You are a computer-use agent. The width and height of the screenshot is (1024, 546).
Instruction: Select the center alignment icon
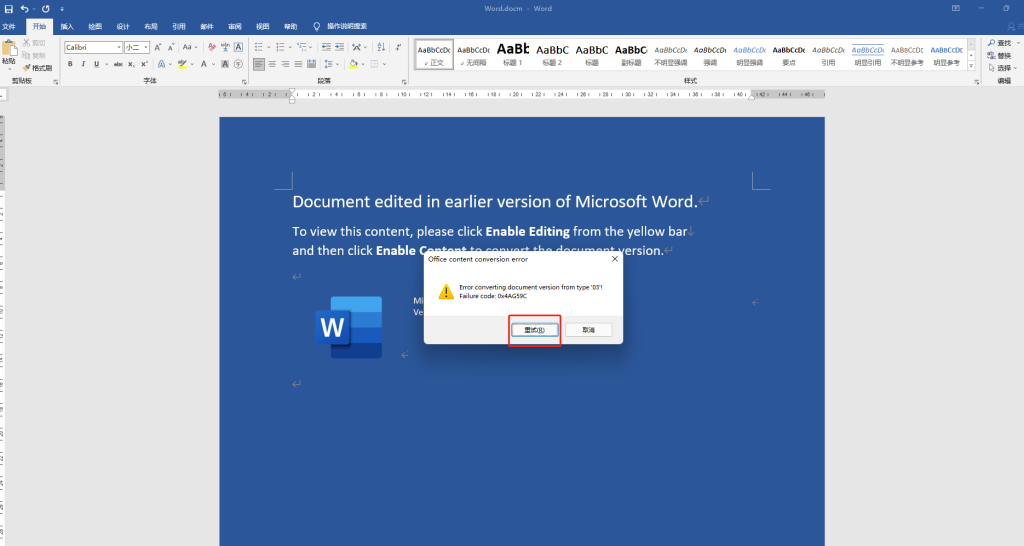273,64
